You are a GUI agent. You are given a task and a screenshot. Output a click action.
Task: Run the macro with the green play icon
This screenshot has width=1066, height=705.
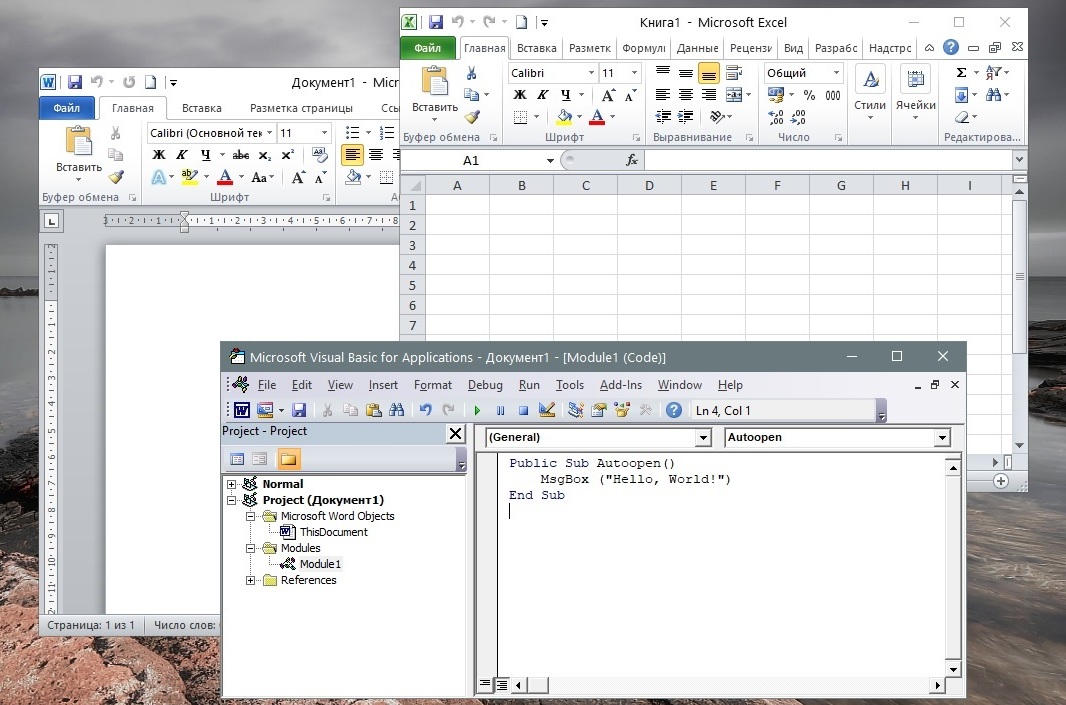tap(477, 410)
